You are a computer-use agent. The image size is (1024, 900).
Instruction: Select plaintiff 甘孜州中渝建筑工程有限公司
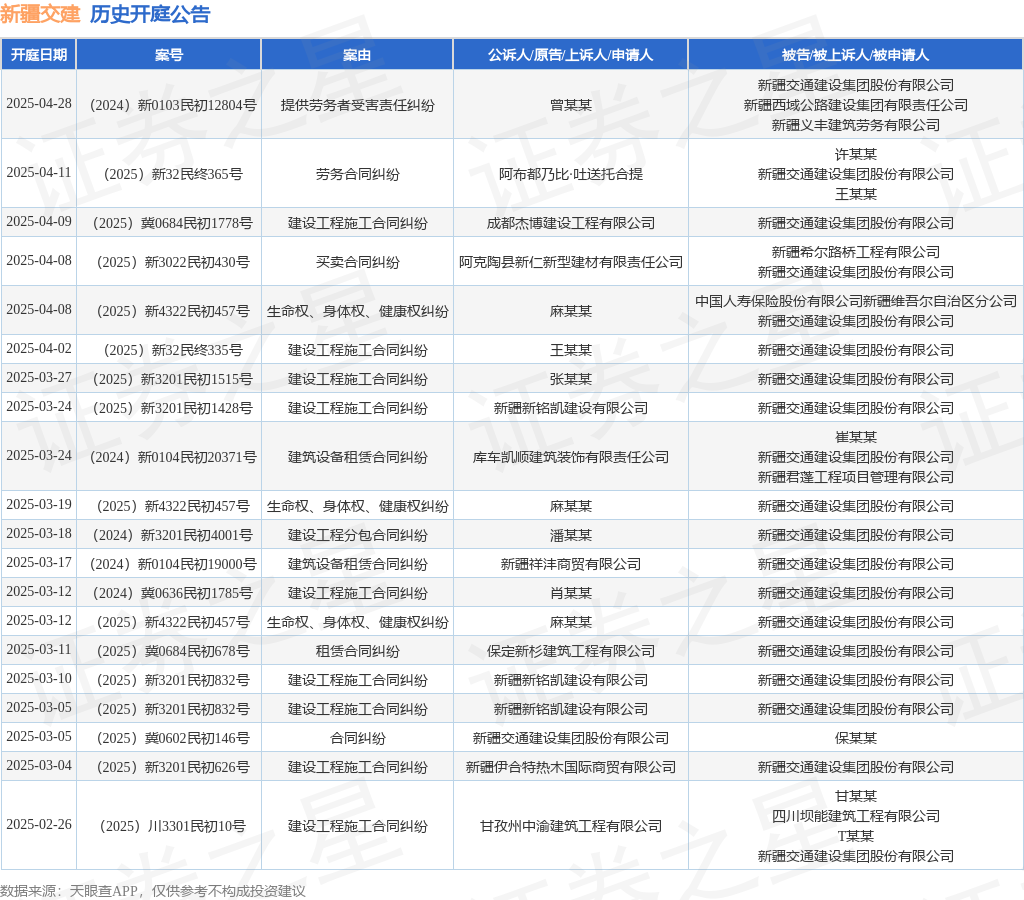(x=571, y=826)
